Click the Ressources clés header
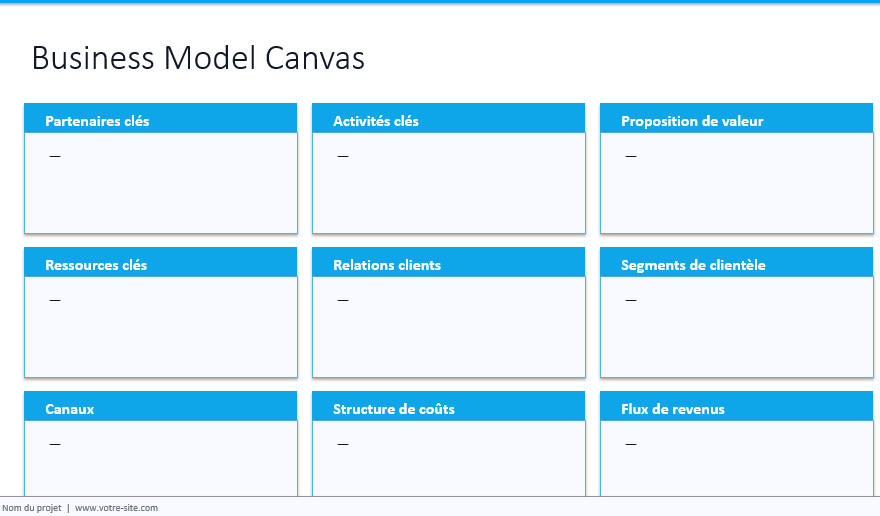 pos(96,265)
